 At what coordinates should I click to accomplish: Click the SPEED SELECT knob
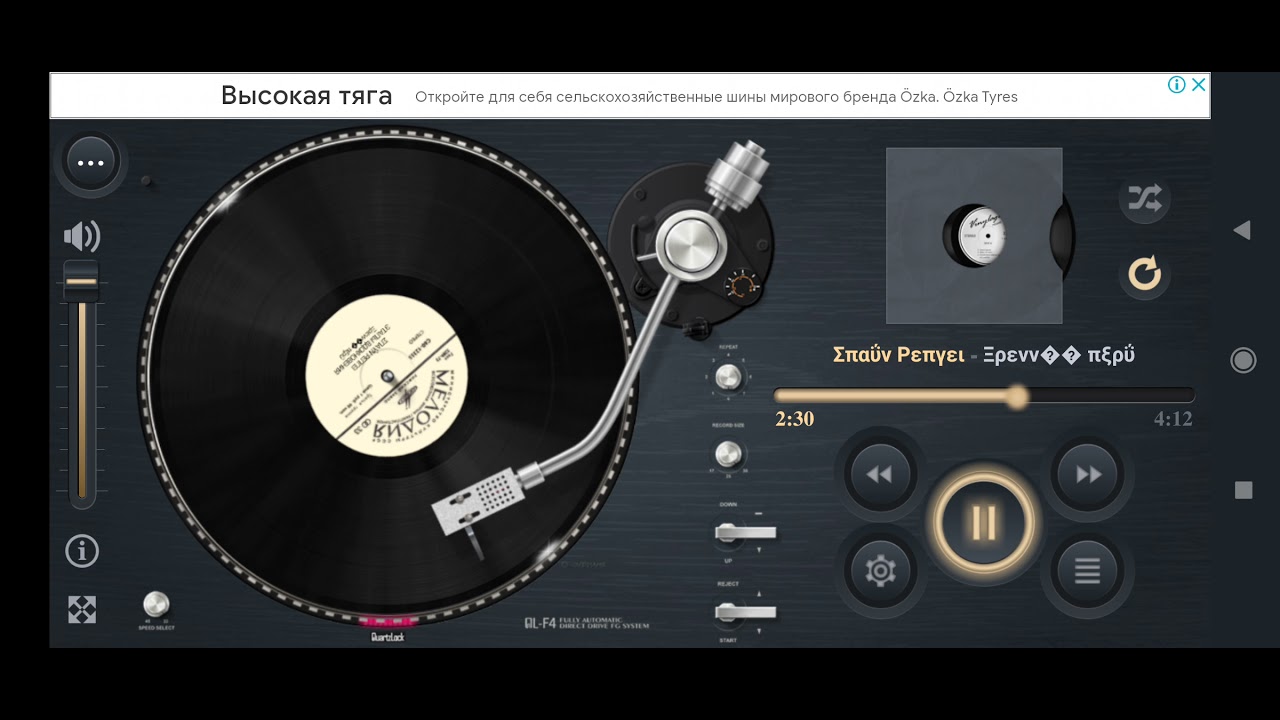point(156,604)
